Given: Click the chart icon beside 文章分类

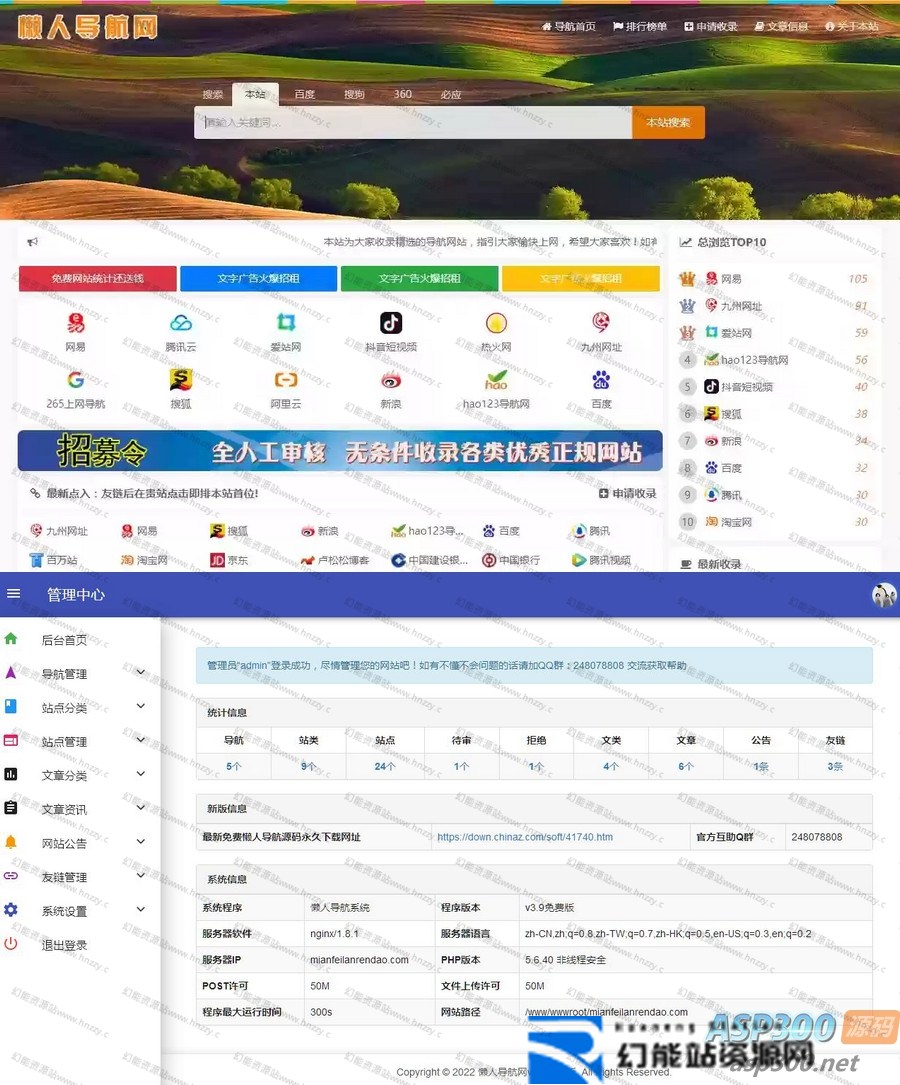Looking at the screenshot, I should click(11, 774).
